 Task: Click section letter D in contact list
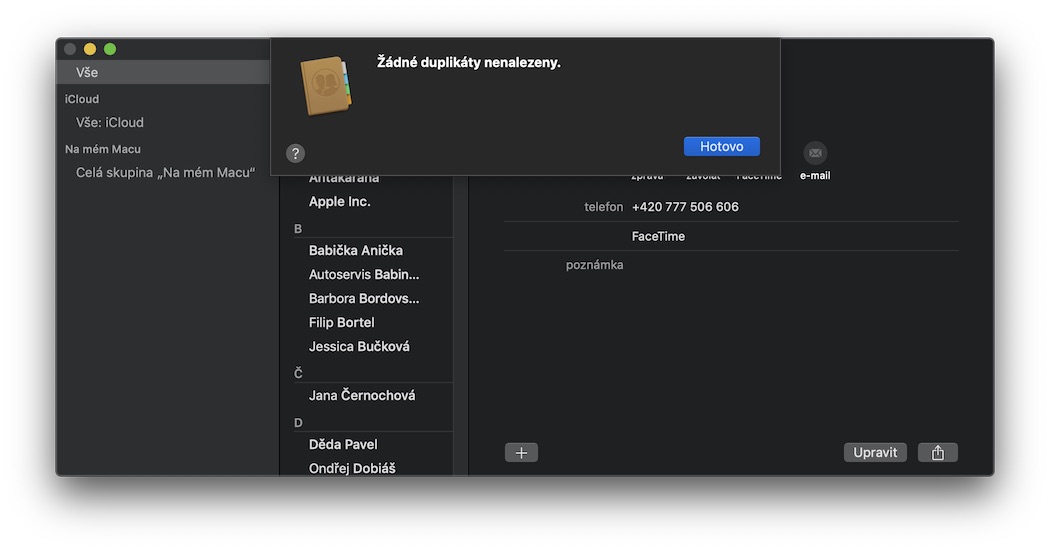(298, 423)
